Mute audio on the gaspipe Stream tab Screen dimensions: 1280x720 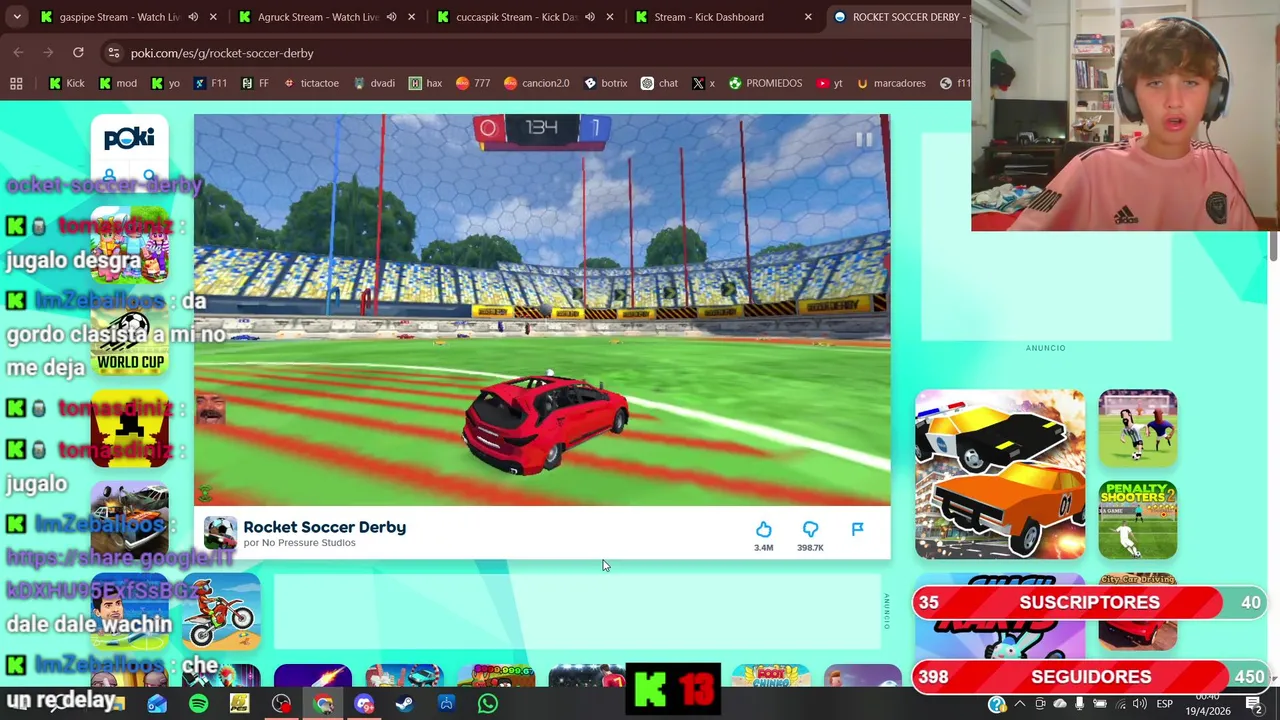click(193, 17)
